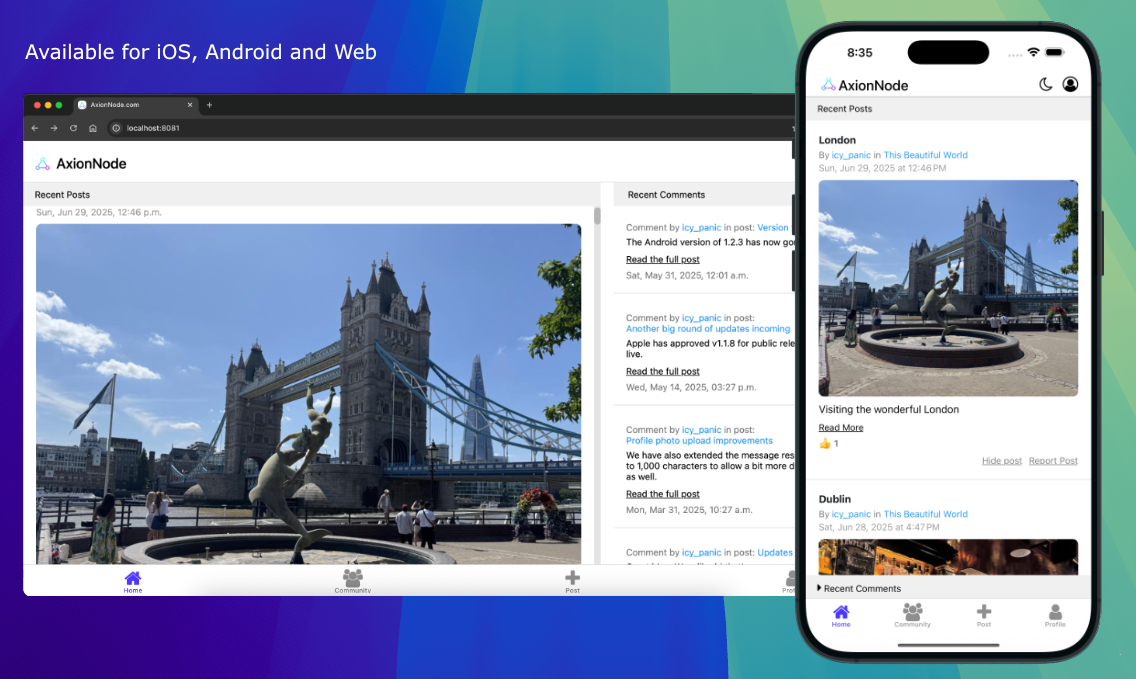Click the plus Post icon in the web footer
Viewport: 1136px width, 679px height.
(572, 578)
